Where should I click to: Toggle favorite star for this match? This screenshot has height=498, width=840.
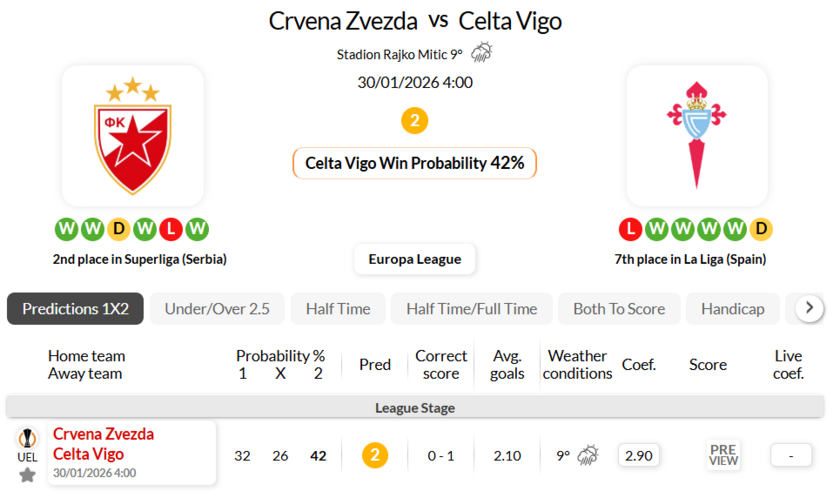(27, 475)
